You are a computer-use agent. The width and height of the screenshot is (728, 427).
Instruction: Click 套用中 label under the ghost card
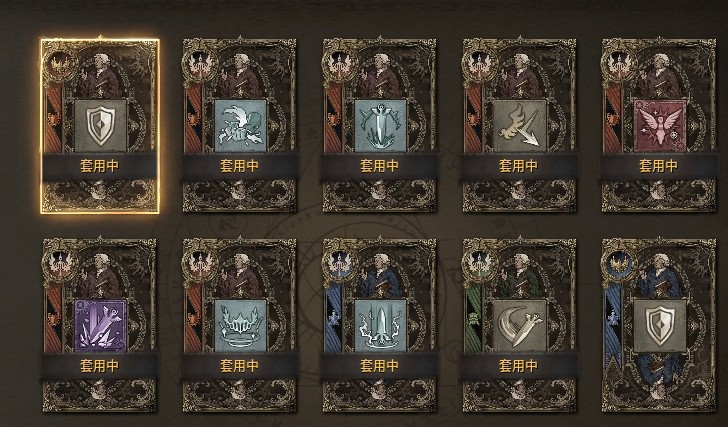point(240,166)
